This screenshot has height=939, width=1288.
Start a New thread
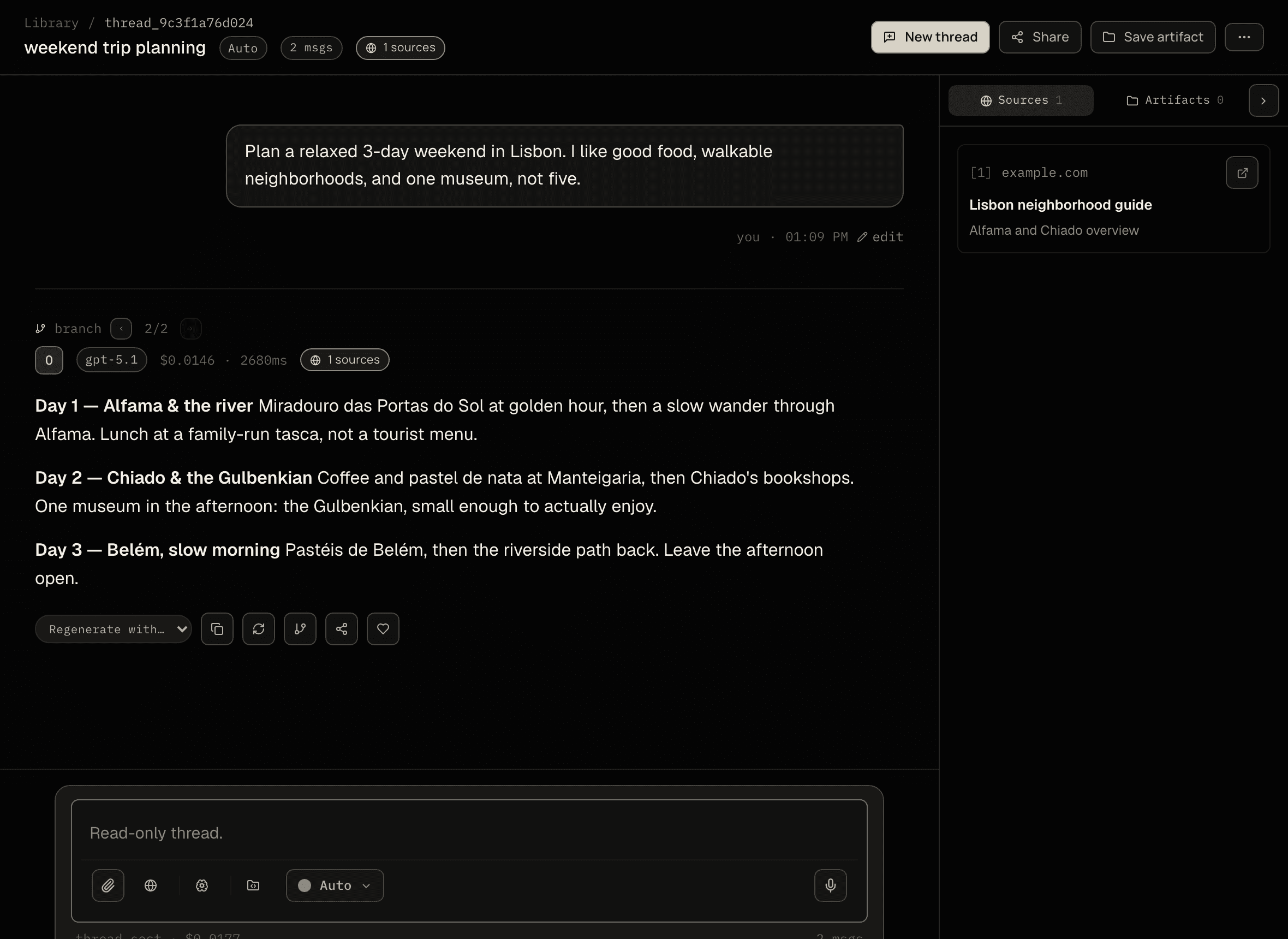[x=930, y=37]
